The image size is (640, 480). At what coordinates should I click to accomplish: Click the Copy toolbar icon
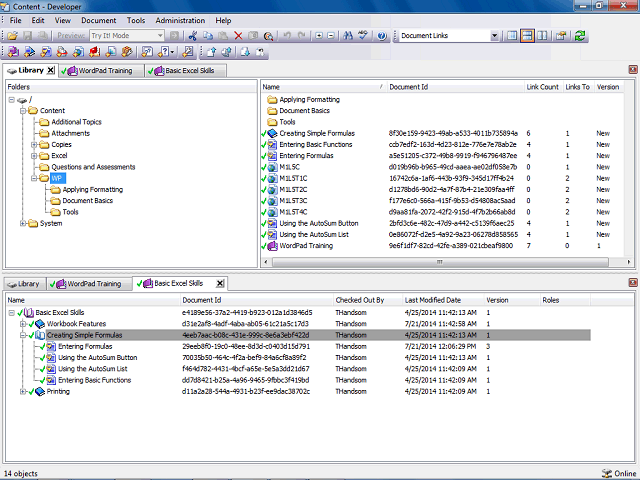point(208,36)
